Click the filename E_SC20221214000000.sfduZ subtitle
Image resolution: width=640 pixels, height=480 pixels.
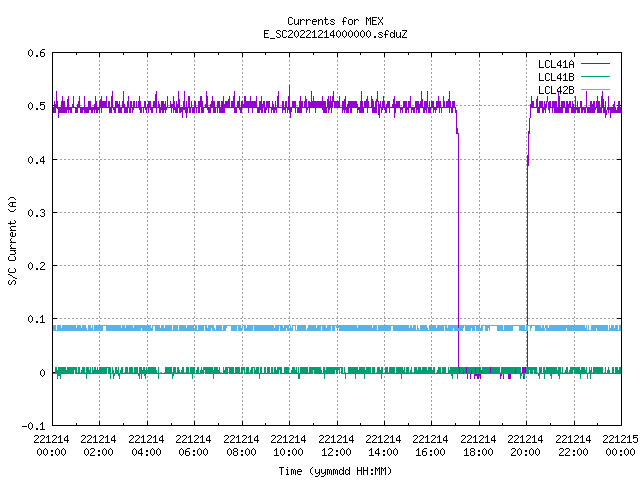pyautogui.click(x=335, y=34)
